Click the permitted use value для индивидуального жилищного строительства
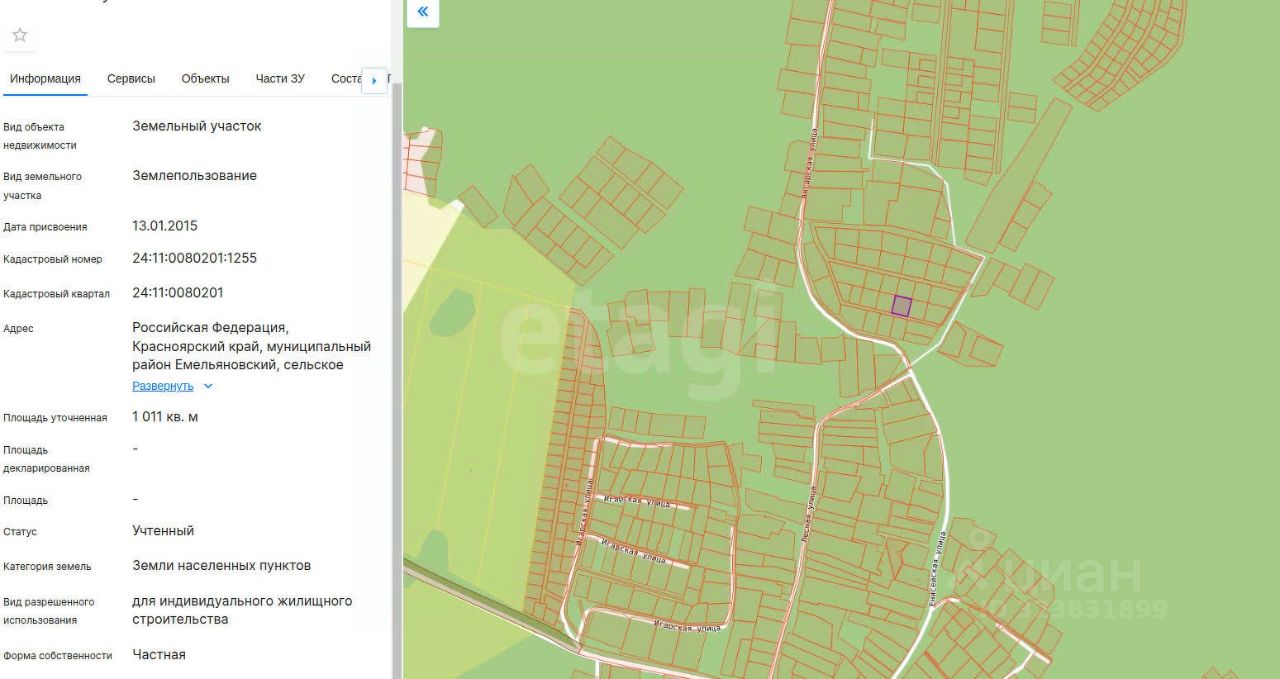This screenshot has height=679, width=1280. (242, 610)
